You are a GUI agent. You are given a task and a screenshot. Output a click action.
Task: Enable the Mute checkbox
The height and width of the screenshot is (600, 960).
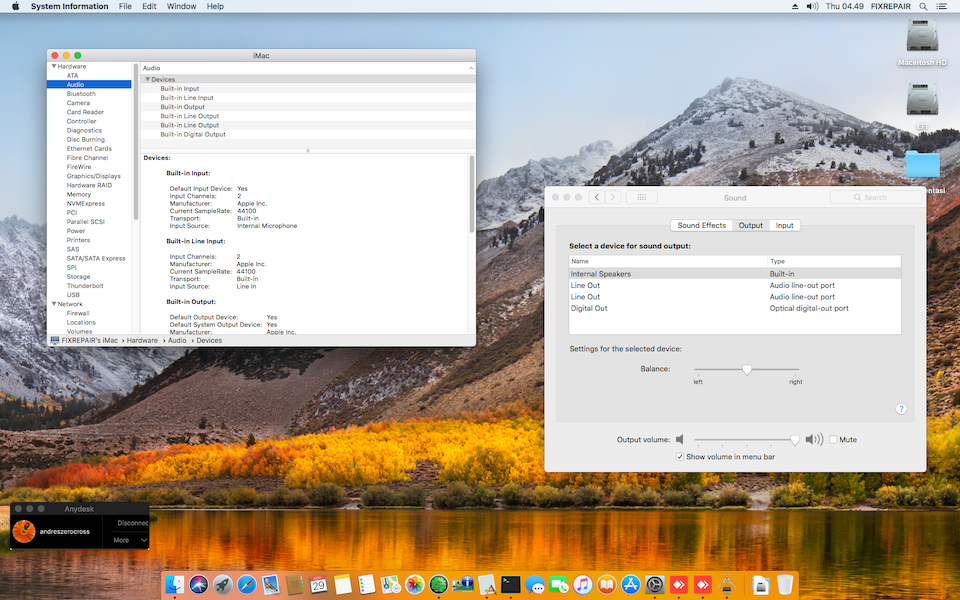833,440
